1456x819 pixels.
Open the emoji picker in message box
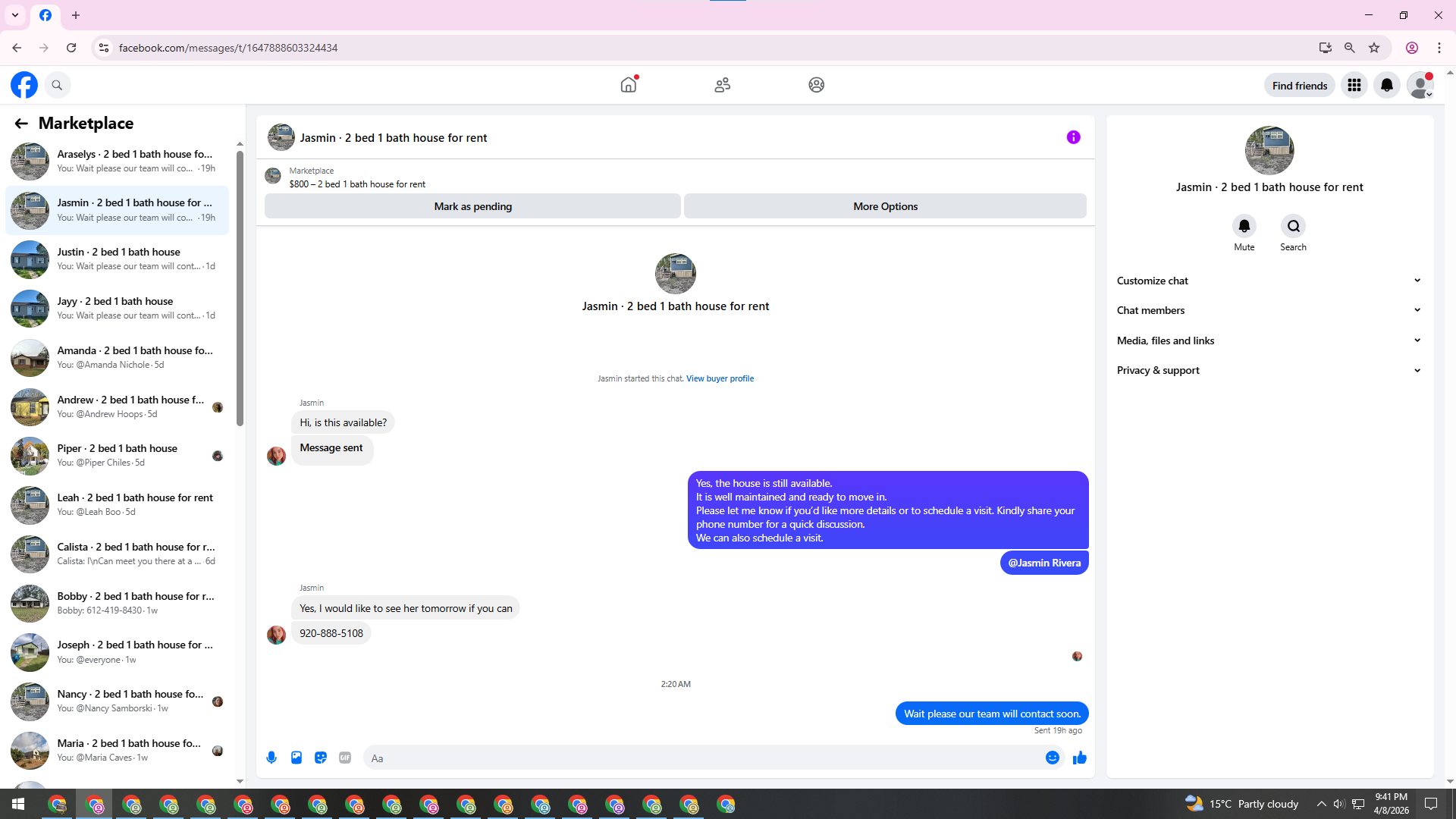(1052, 758)
